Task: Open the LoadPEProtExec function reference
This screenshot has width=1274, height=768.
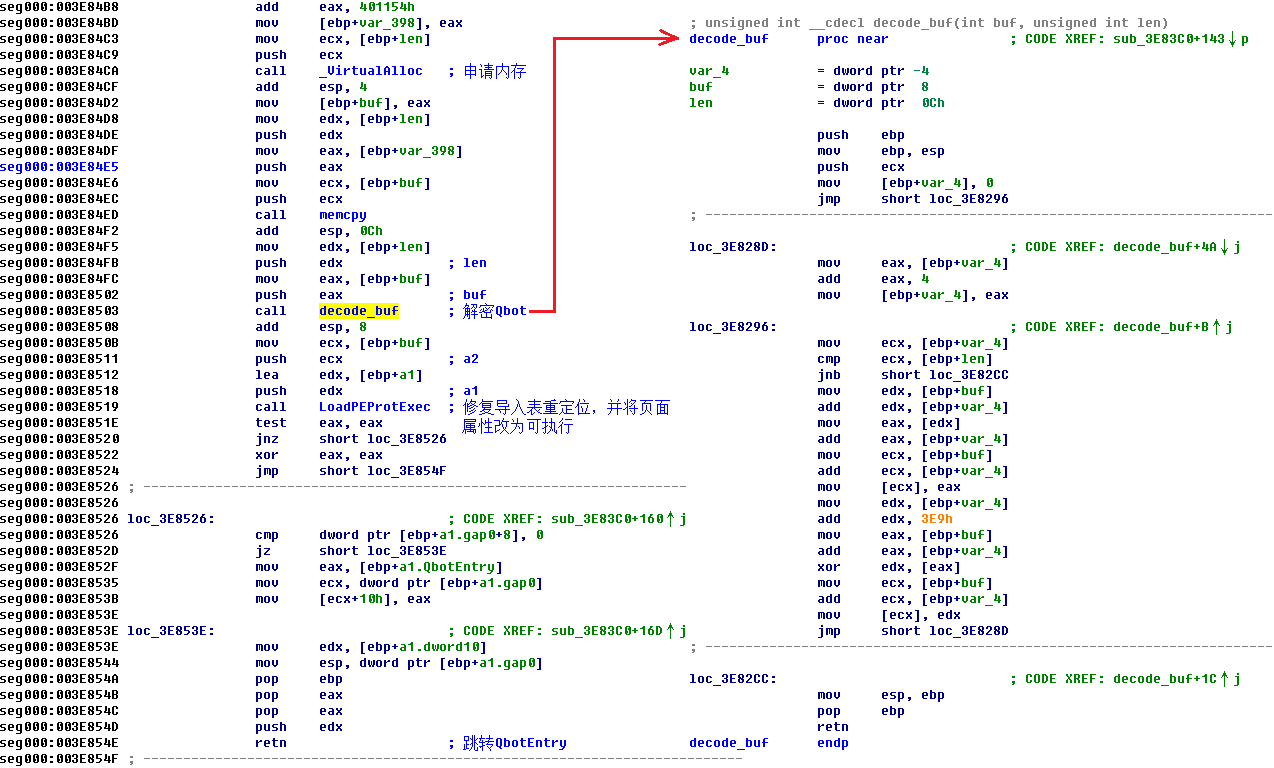Action: (x=374, y=407)
